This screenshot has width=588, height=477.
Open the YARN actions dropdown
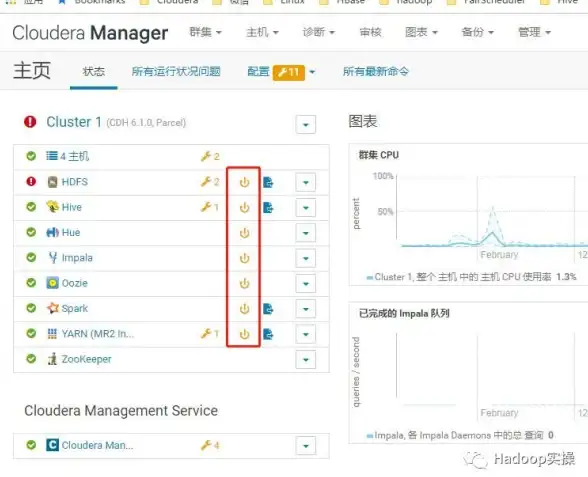pyautogui.click(x=306, y=334)
